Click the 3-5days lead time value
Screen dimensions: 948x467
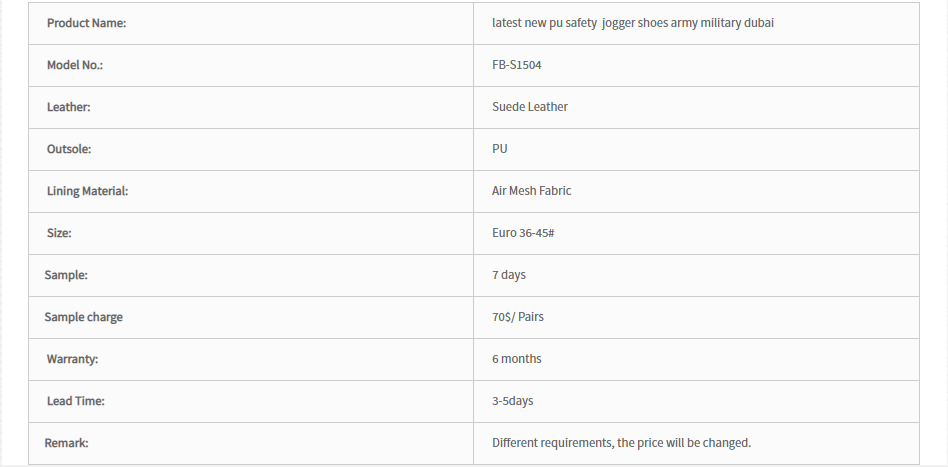pos(513,401)
